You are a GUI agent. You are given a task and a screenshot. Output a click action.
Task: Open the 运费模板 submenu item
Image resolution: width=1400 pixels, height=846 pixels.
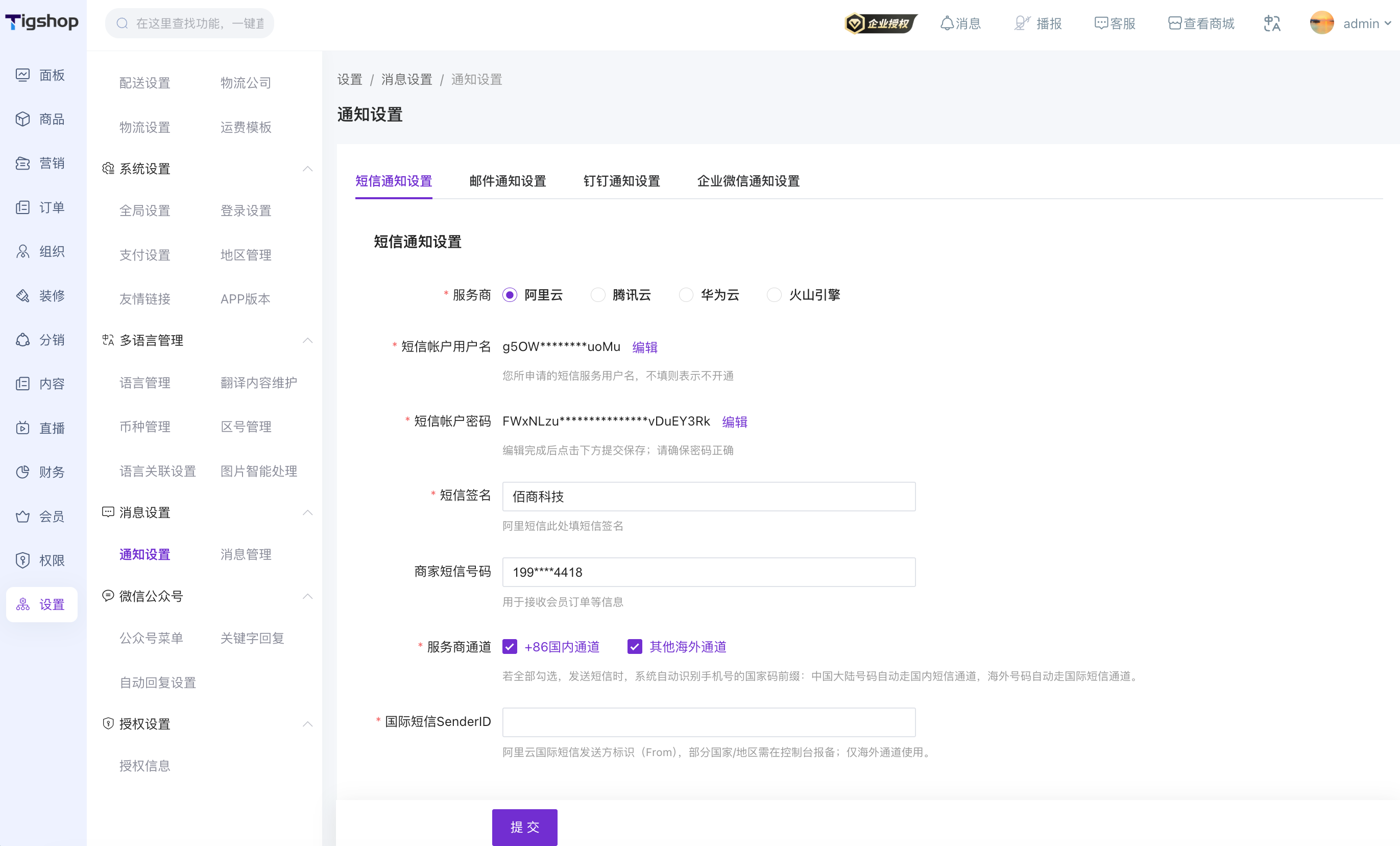click(246, 127)
